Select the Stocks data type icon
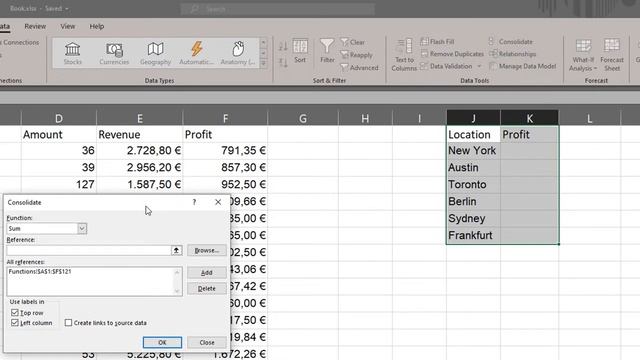 (73, 53)
